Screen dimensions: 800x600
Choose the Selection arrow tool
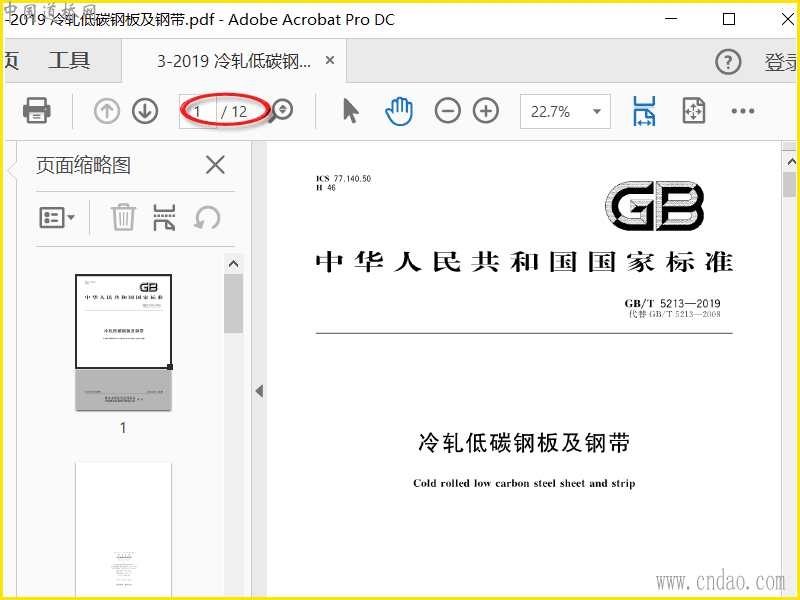(x=351, y=111)
